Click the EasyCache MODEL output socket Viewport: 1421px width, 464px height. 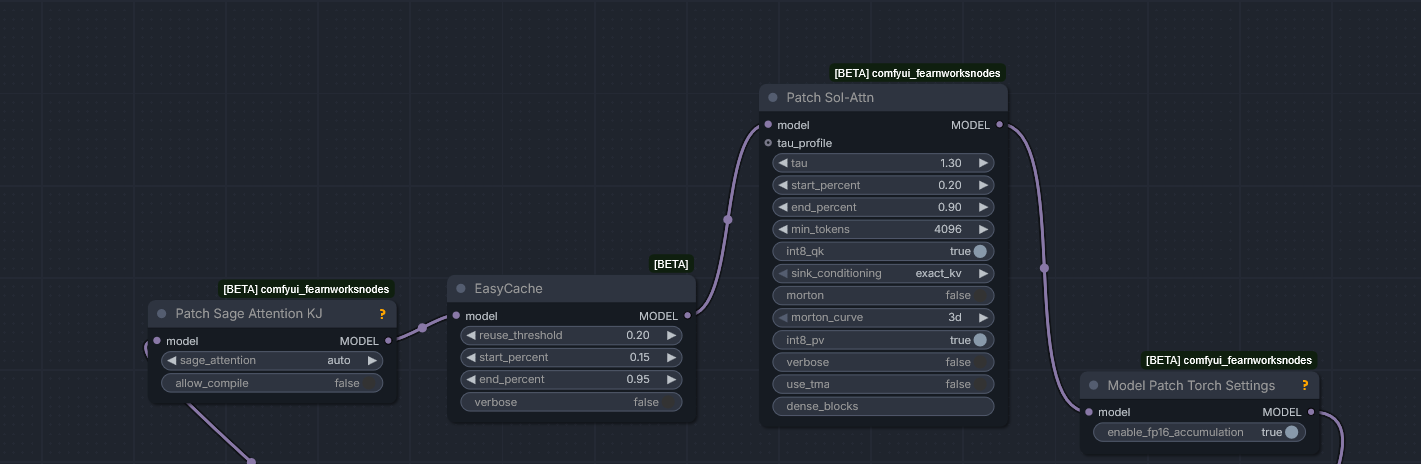pos(687,316)
